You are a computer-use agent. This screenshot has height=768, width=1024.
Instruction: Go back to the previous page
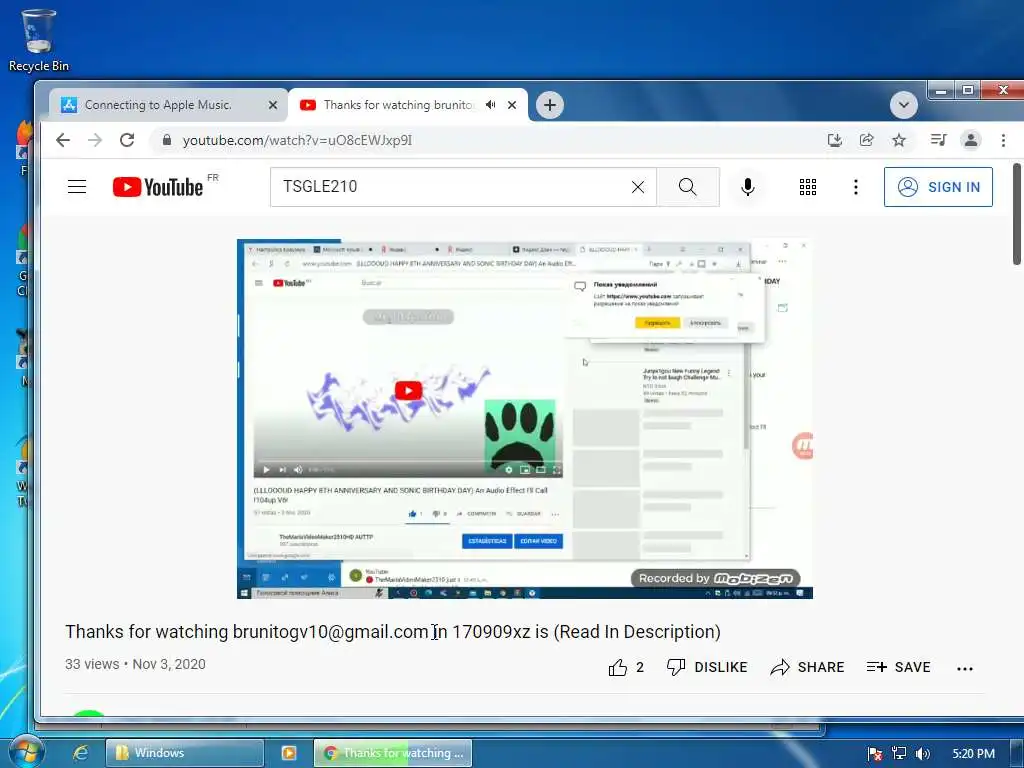[x=63, y=140]
